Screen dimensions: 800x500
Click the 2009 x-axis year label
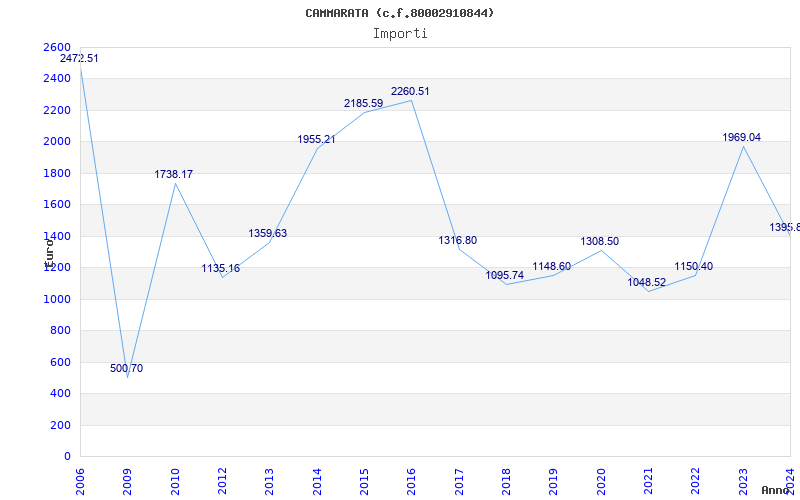[x=127, y=481]
